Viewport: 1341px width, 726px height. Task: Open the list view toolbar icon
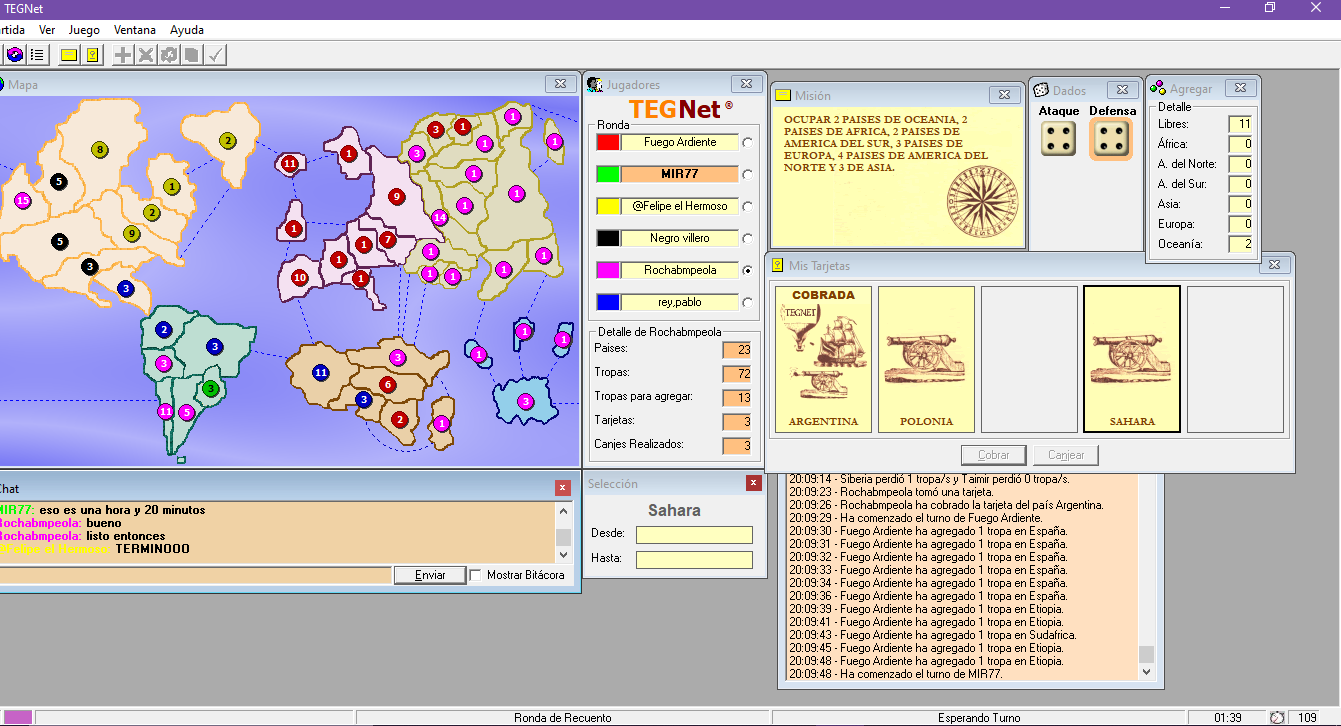[x=37, y=54]
